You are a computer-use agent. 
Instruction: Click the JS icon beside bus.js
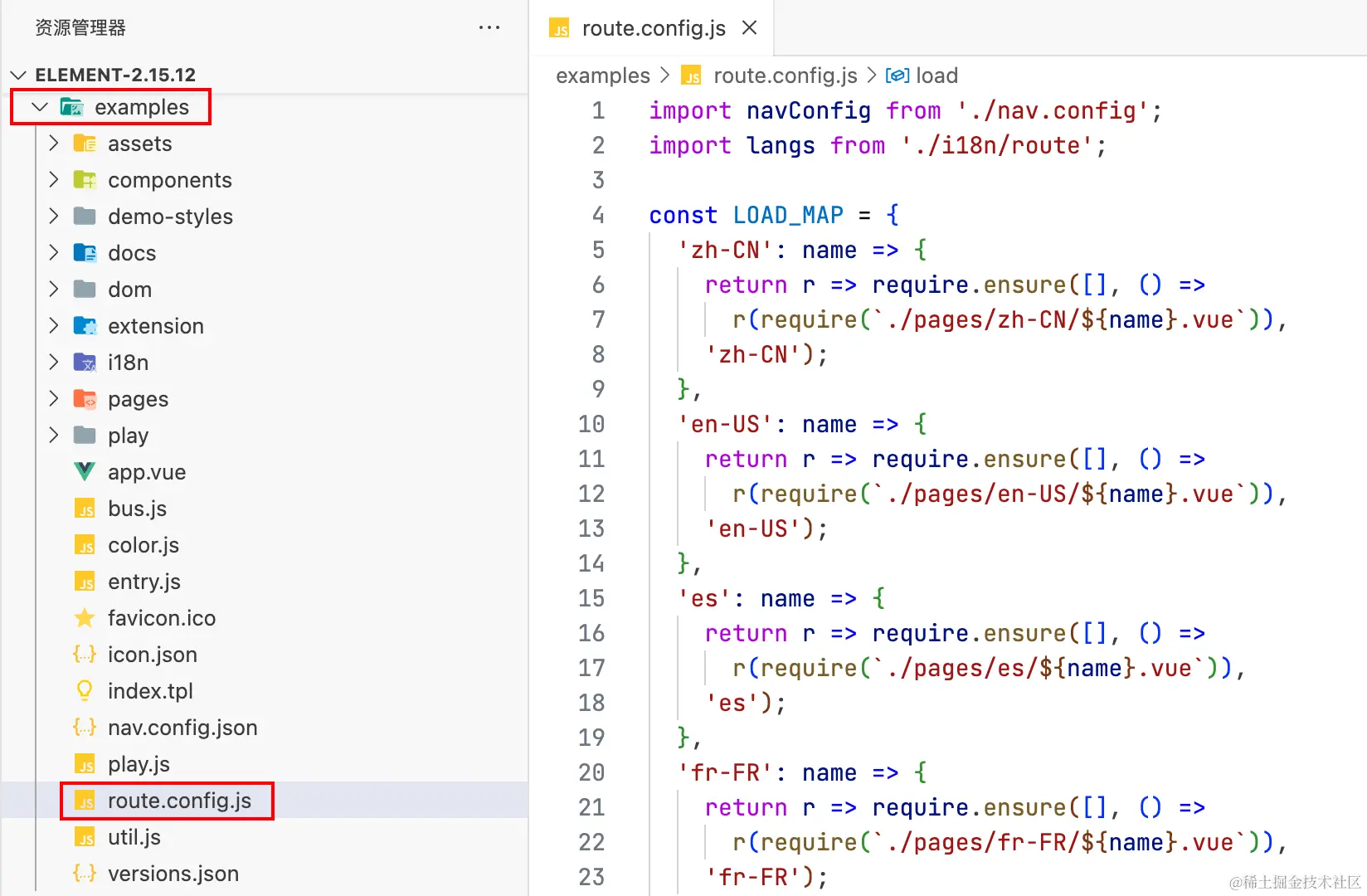85,509
